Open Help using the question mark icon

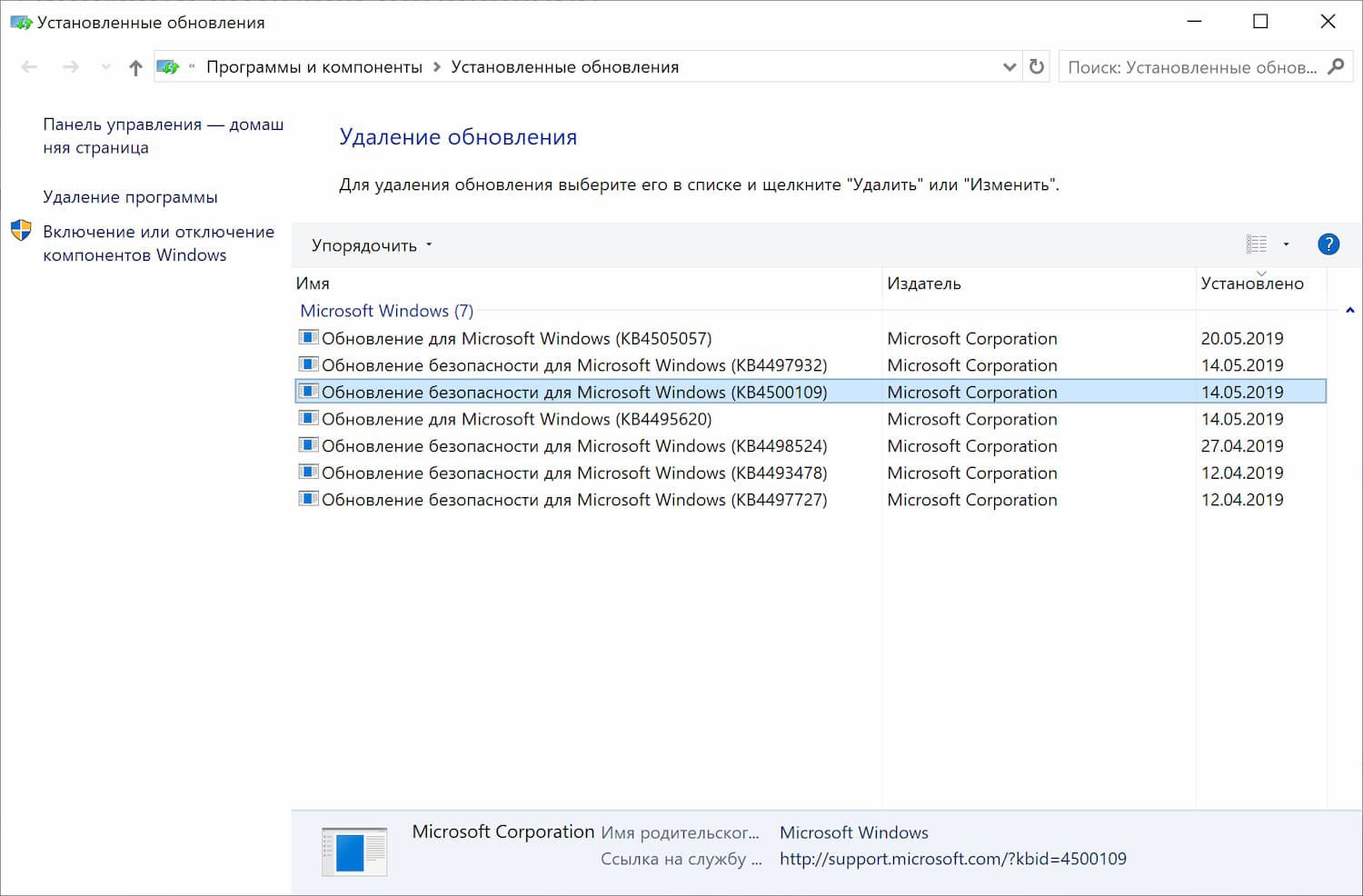pyautogui.click(x=1328, y=244)
